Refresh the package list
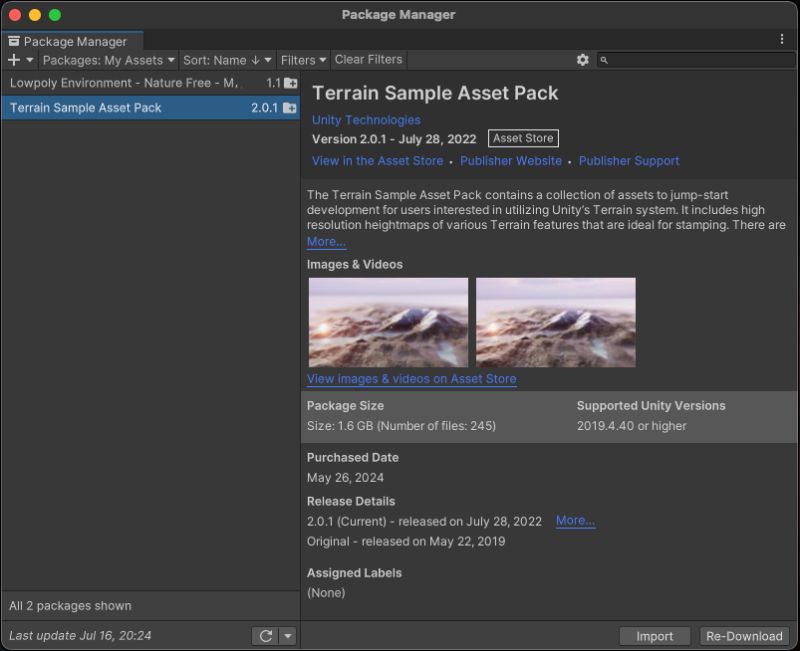The width and height of the screenshot is (800, 651). pyautogui.click(x=264, y=634)
